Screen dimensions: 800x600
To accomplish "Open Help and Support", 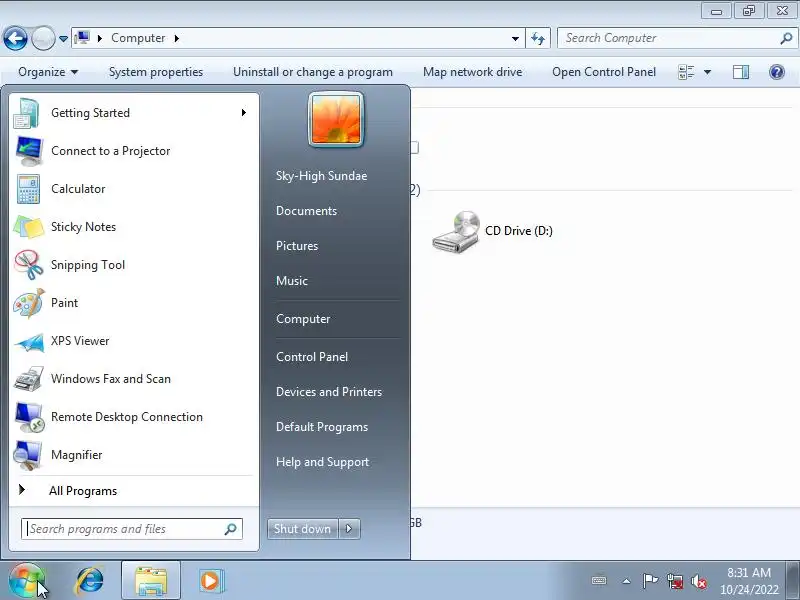I will click(x=322, y=462).
